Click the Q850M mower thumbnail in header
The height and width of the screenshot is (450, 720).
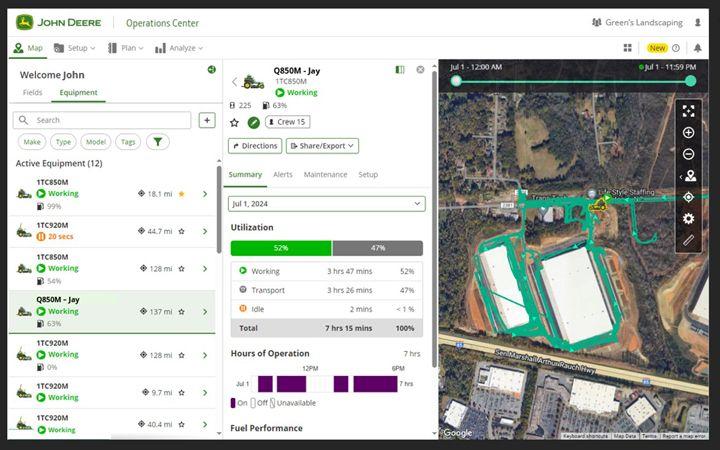[253, 82]
